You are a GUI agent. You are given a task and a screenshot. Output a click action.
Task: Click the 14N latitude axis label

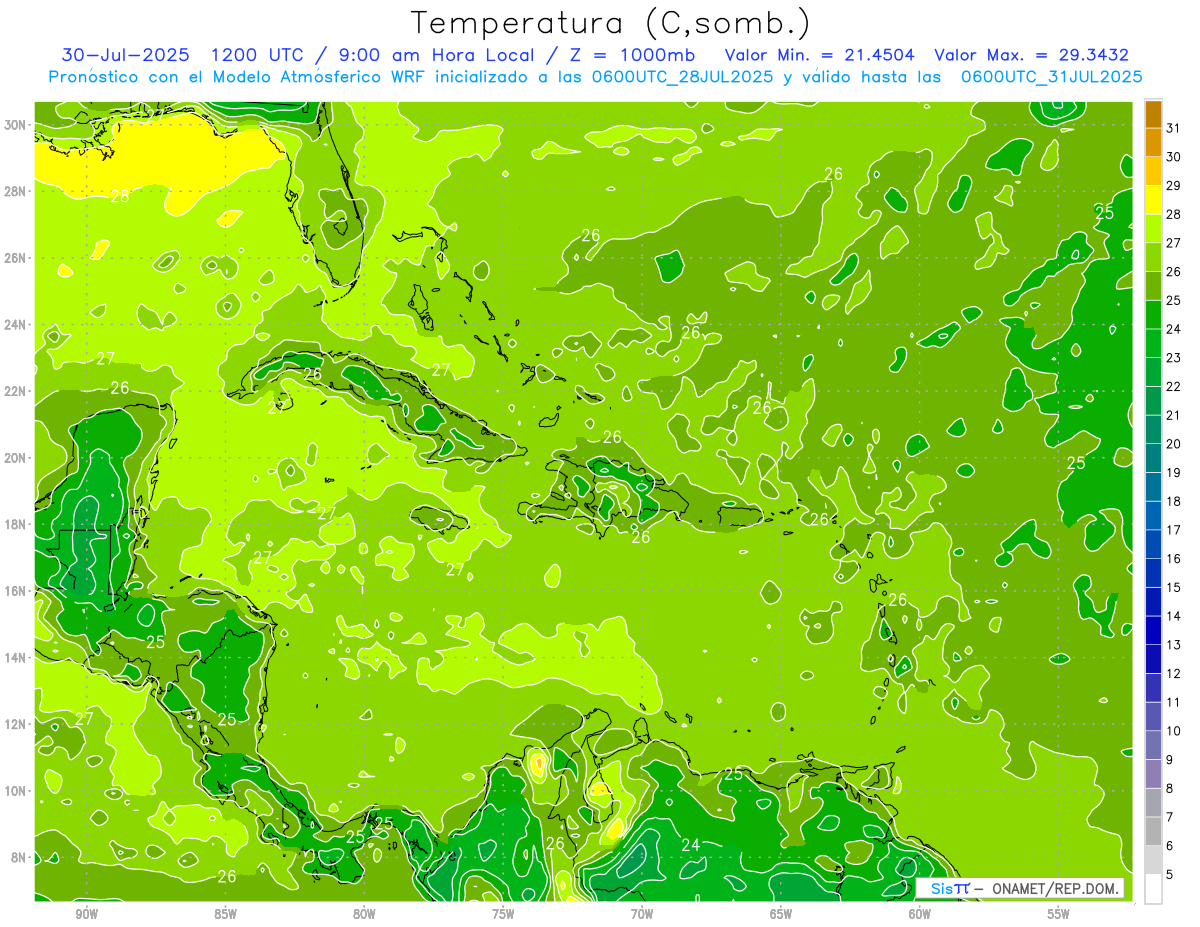click(x=17, y=658)
